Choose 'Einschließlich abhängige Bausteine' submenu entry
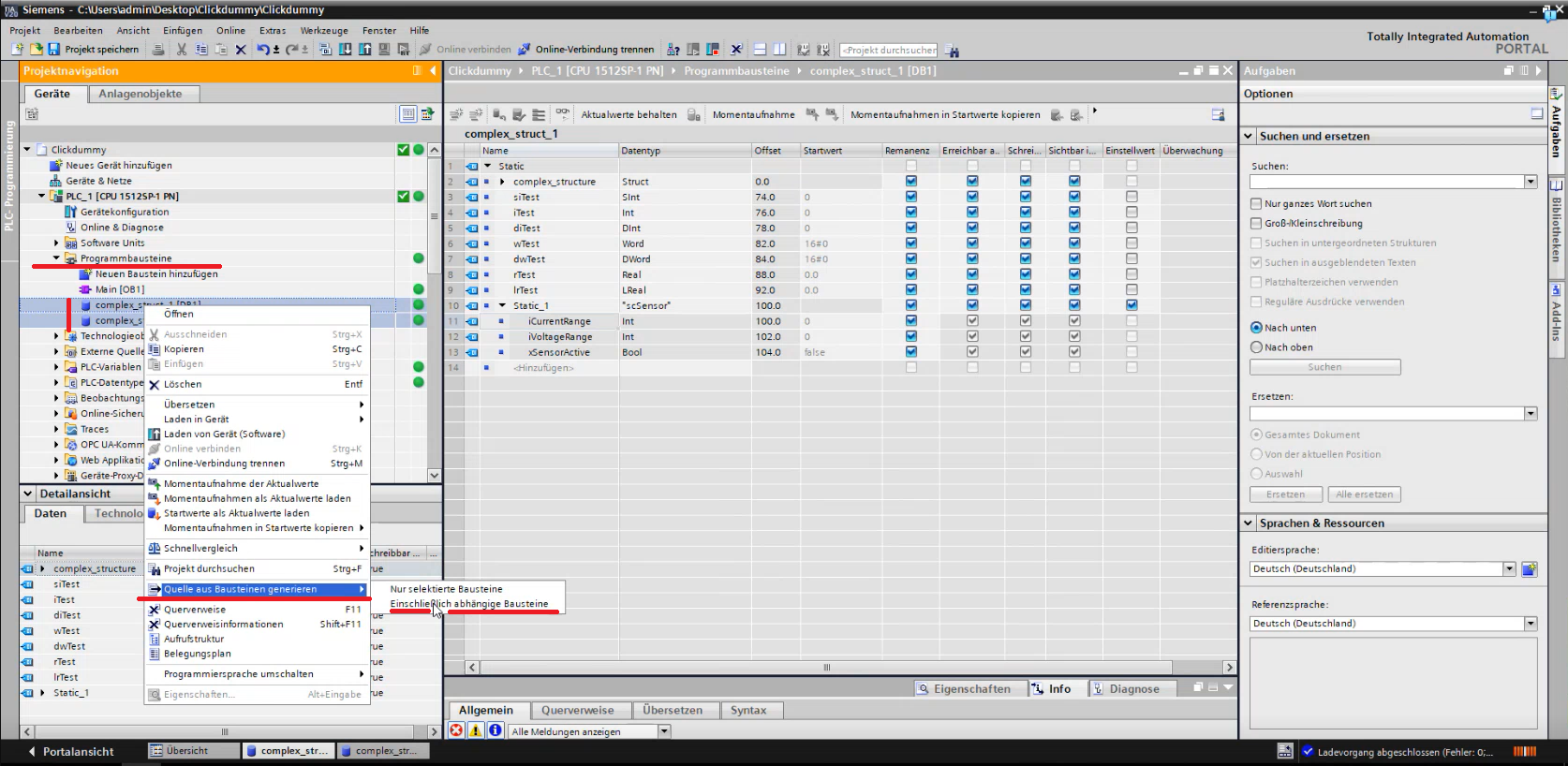The height and width of the screenshot is (766, 1568). click(x=469, y=604)
